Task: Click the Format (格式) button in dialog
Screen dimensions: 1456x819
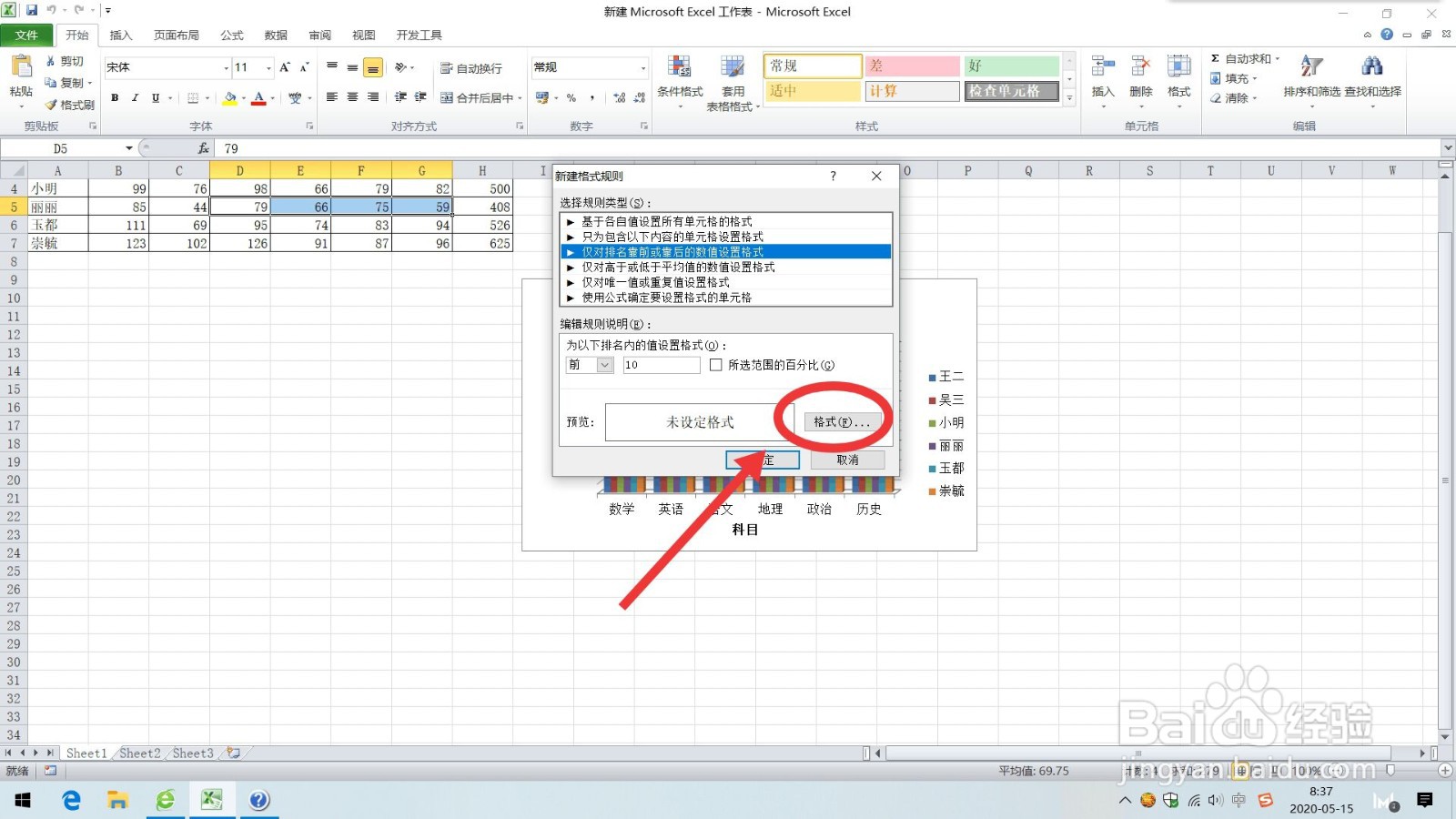Action: [843, 422]
